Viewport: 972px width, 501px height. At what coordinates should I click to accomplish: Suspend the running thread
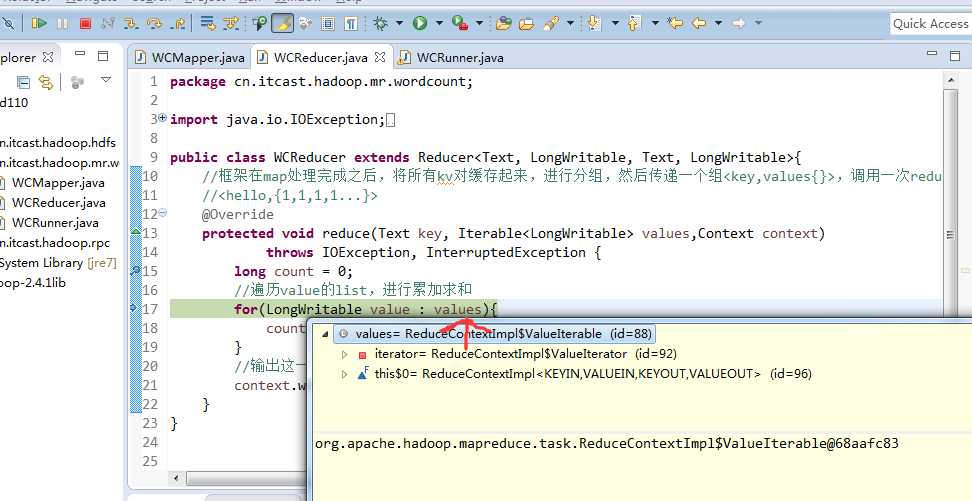pyautogui.click(x=63, y=24)
